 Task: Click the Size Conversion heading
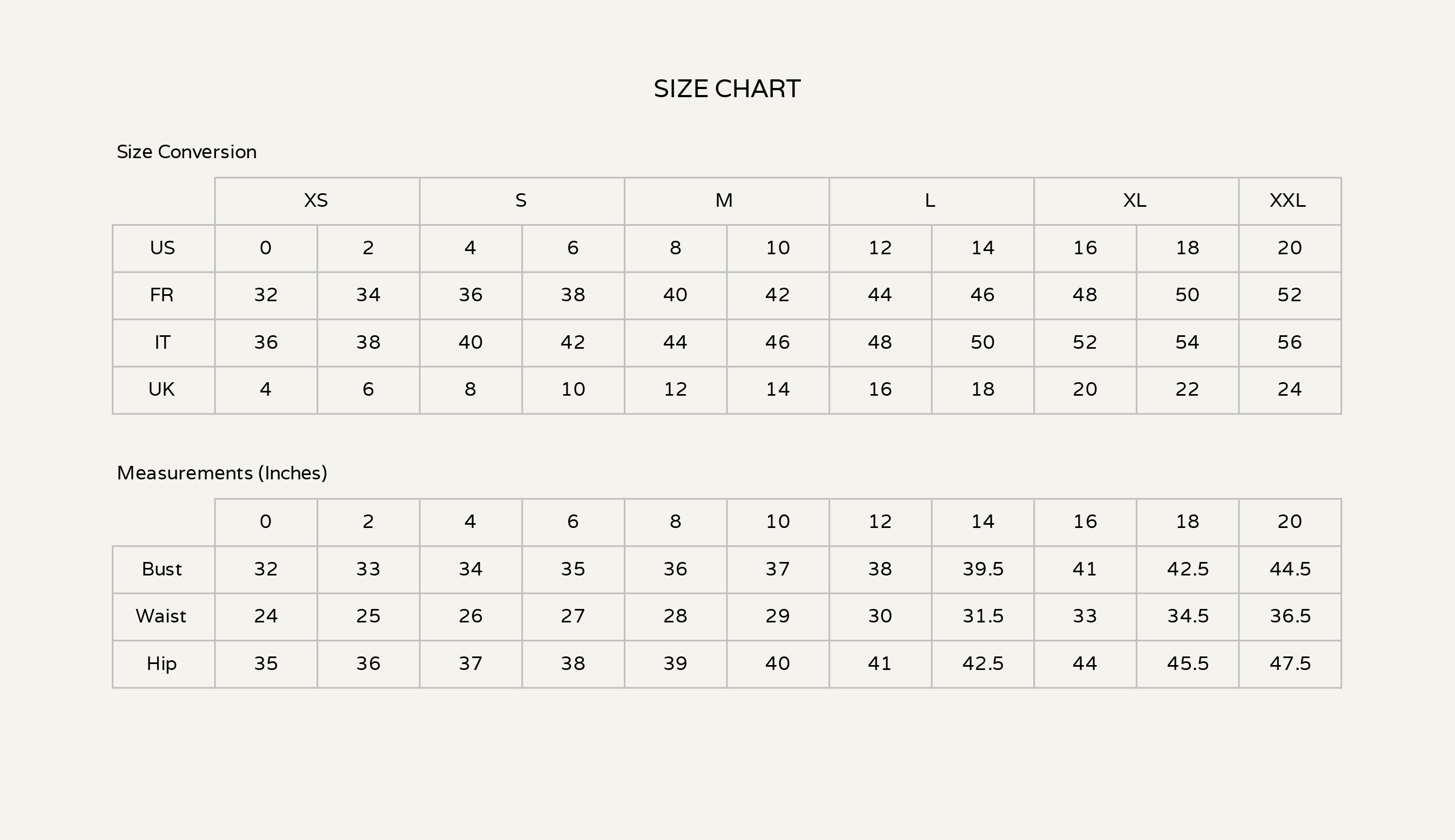click(x=186, y=152)
